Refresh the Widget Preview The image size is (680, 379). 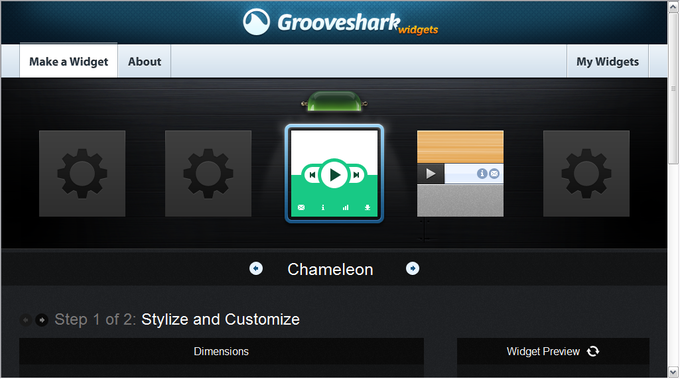click(593, 351)
